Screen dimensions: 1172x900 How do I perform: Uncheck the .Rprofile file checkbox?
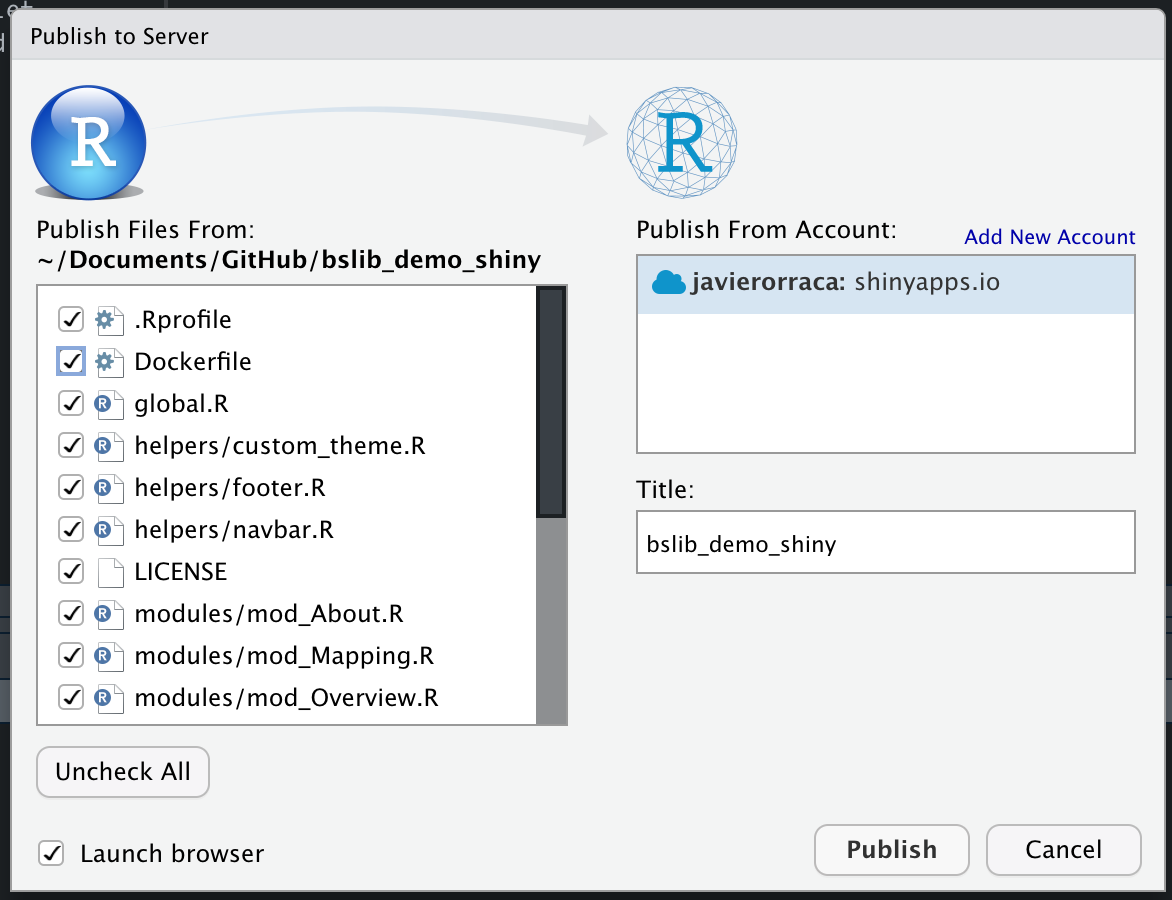(71, 320)
